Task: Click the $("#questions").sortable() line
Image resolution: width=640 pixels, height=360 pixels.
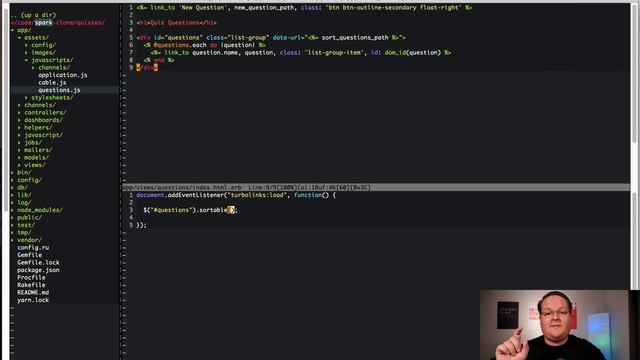Action: click(x=190, y=210)
